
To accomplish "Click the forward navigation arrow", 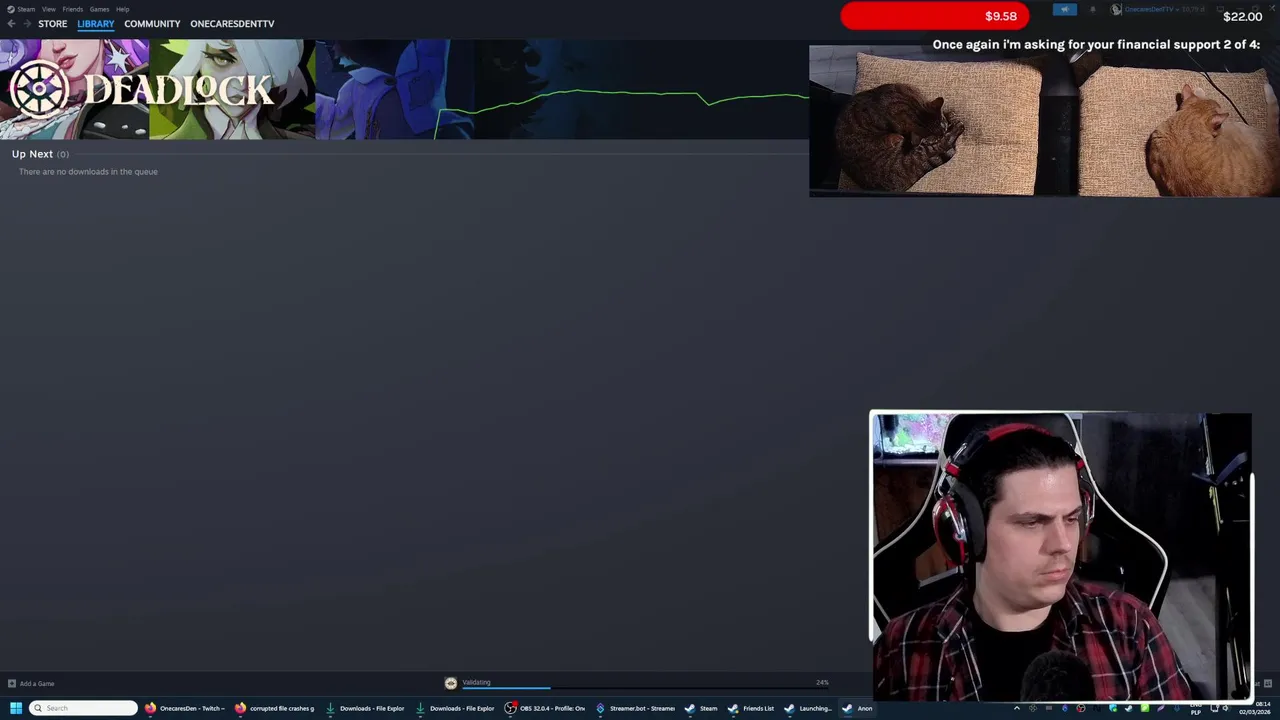I will click(x=27, y=23).
